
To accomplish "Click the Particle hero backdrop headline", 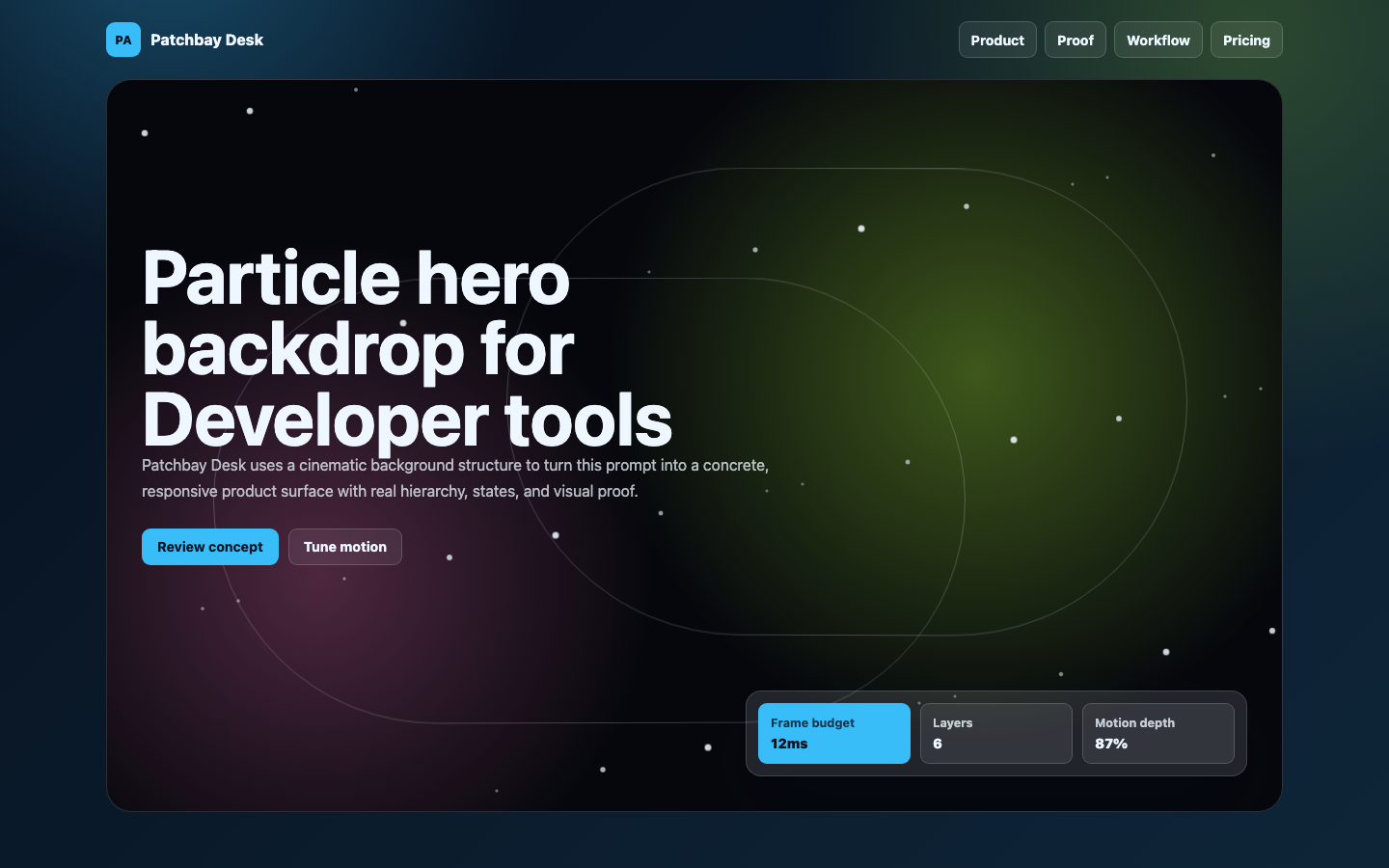I will (407, 349).
